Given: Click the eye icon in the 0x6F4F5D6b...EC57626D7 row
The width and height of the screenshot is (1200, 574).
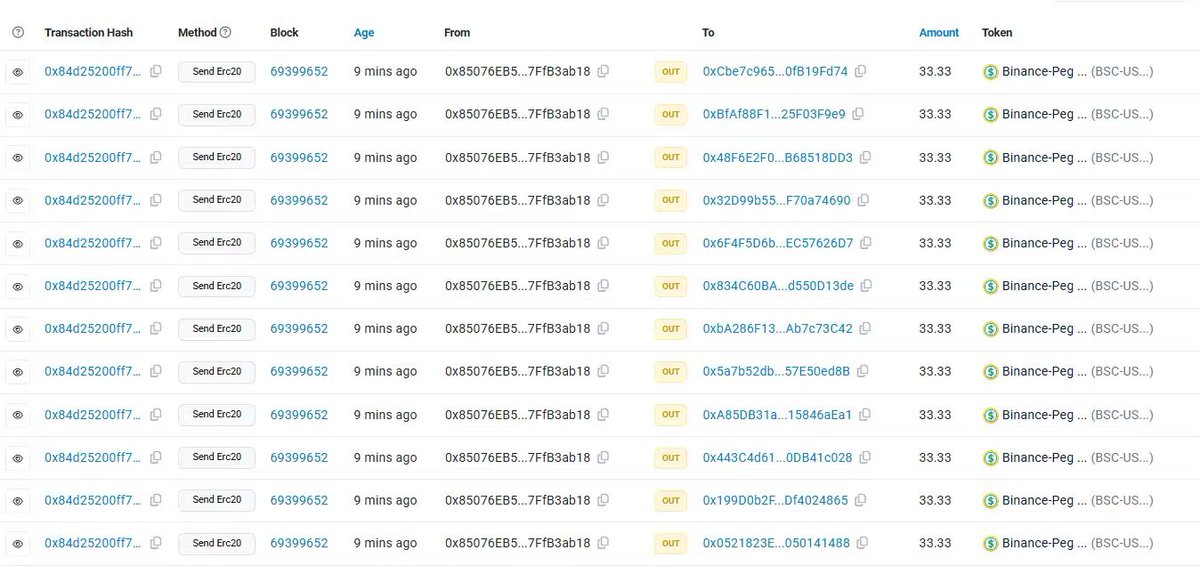Looking at the screenshot, I should 18,243.
